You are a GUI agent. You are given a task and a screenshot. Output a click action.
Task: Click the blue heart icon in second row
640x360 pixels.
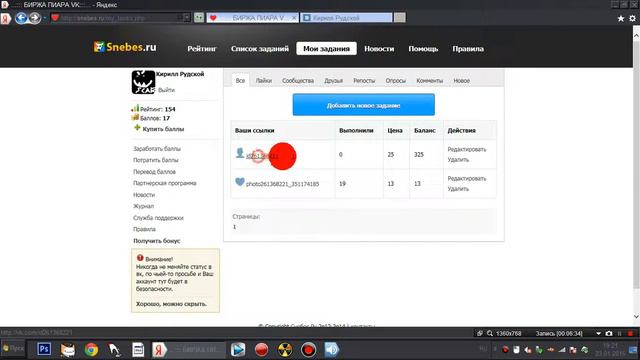(x=240, y=182)
